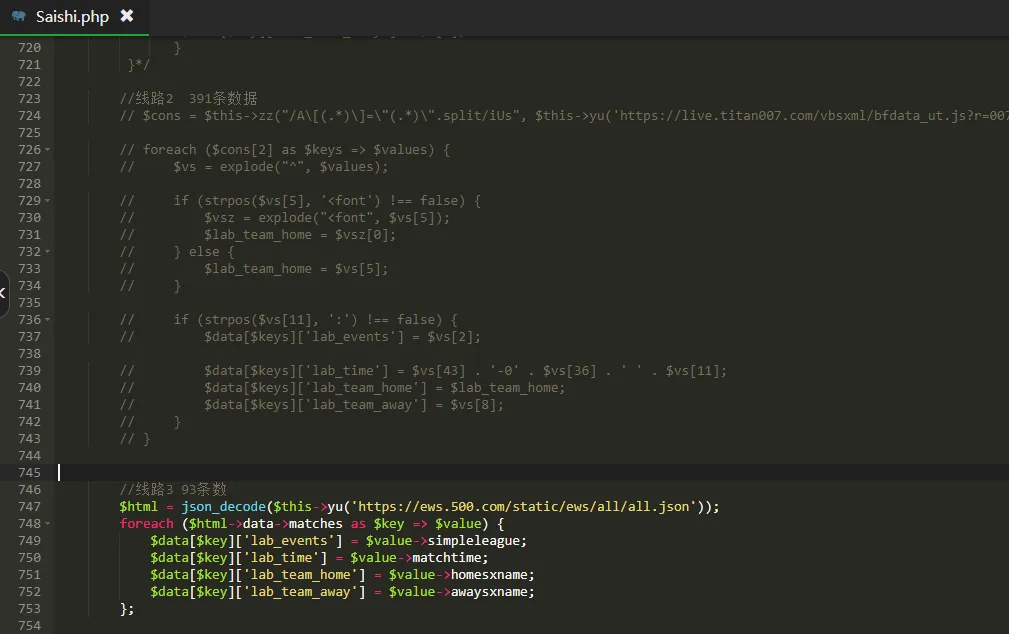Fold the if block at line 736

tap(47, 320)
